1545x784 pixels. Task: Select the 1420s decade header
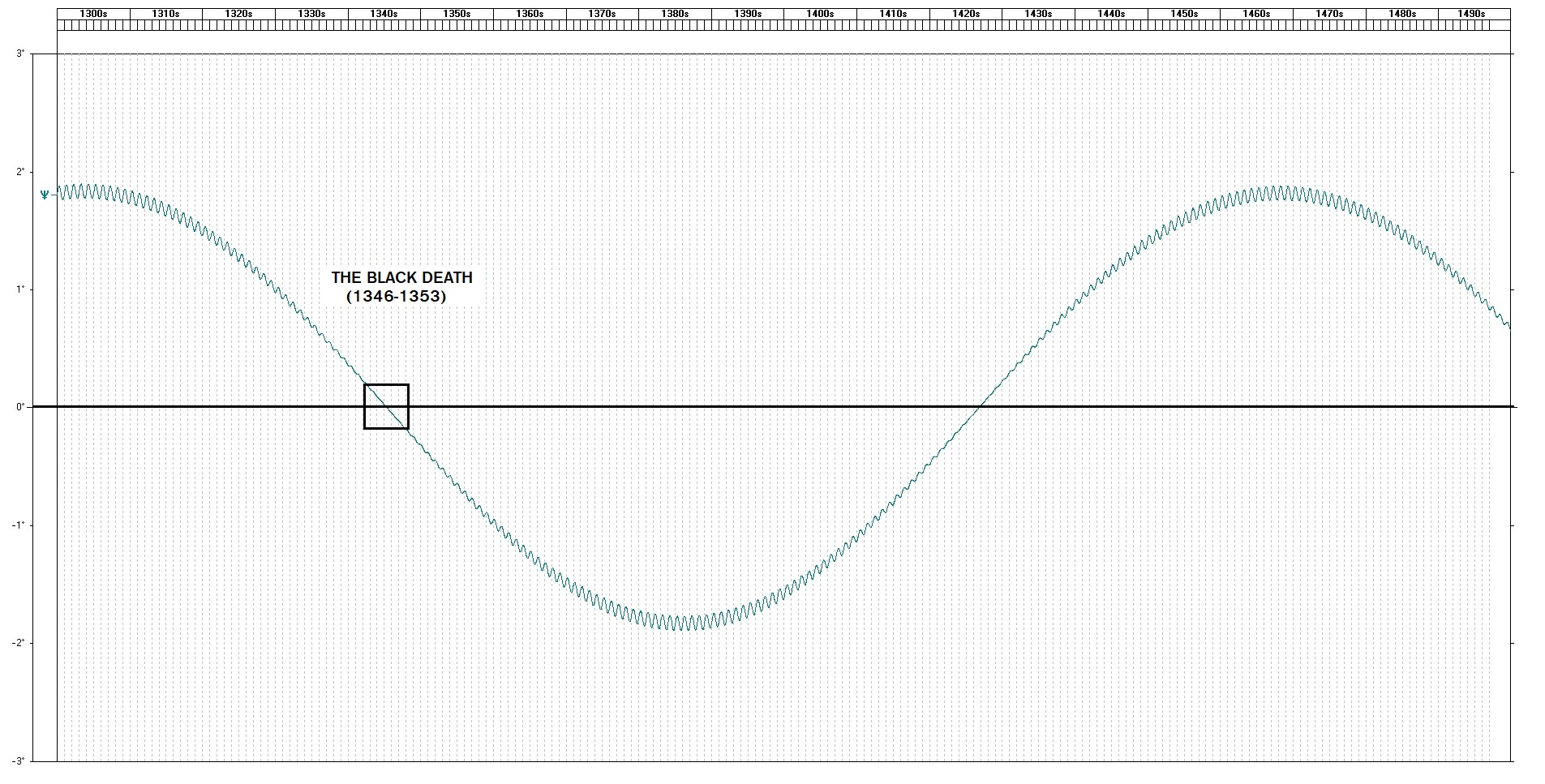(965, 14)
